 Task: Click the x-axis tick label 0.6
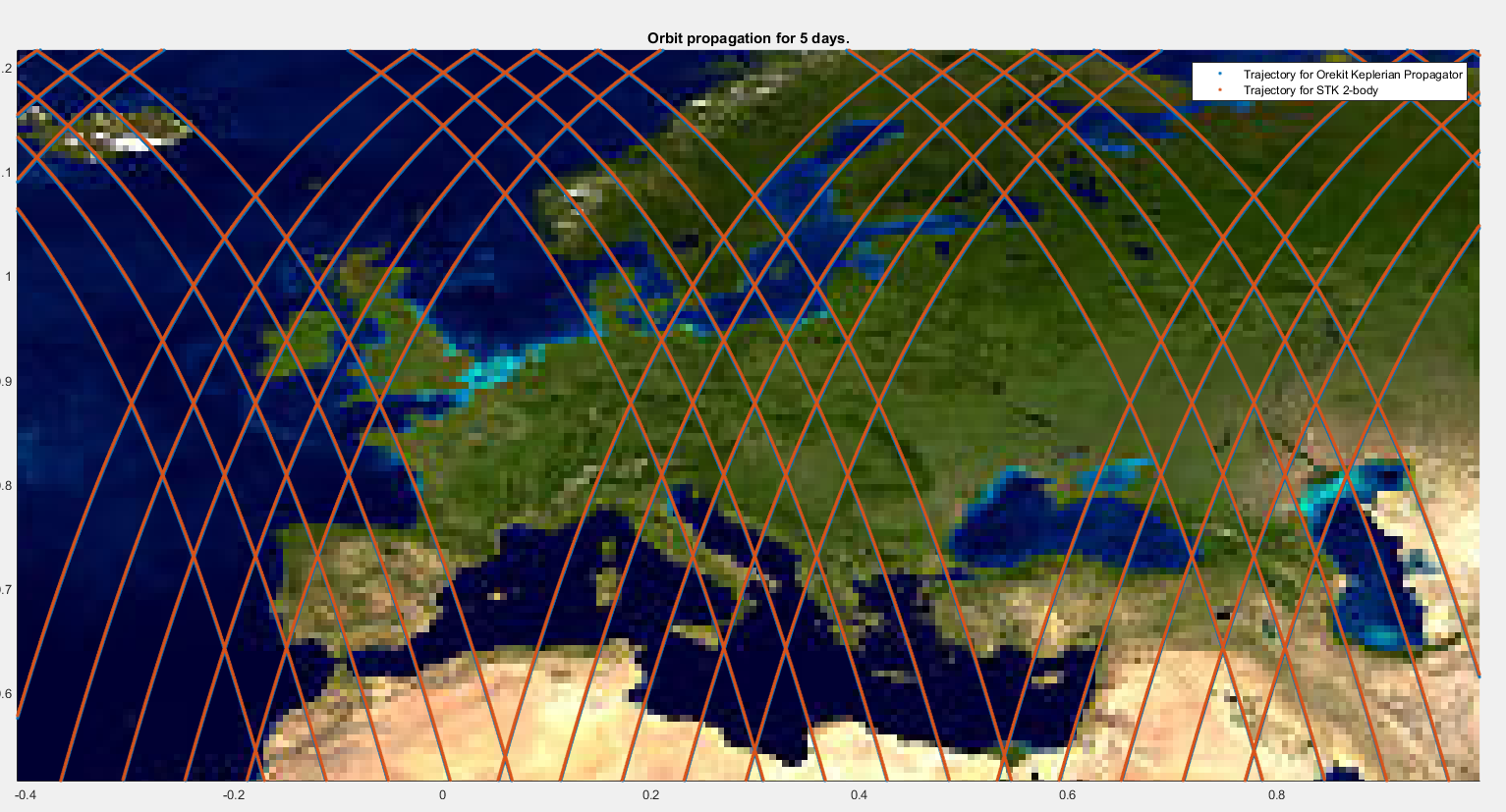1067,795
